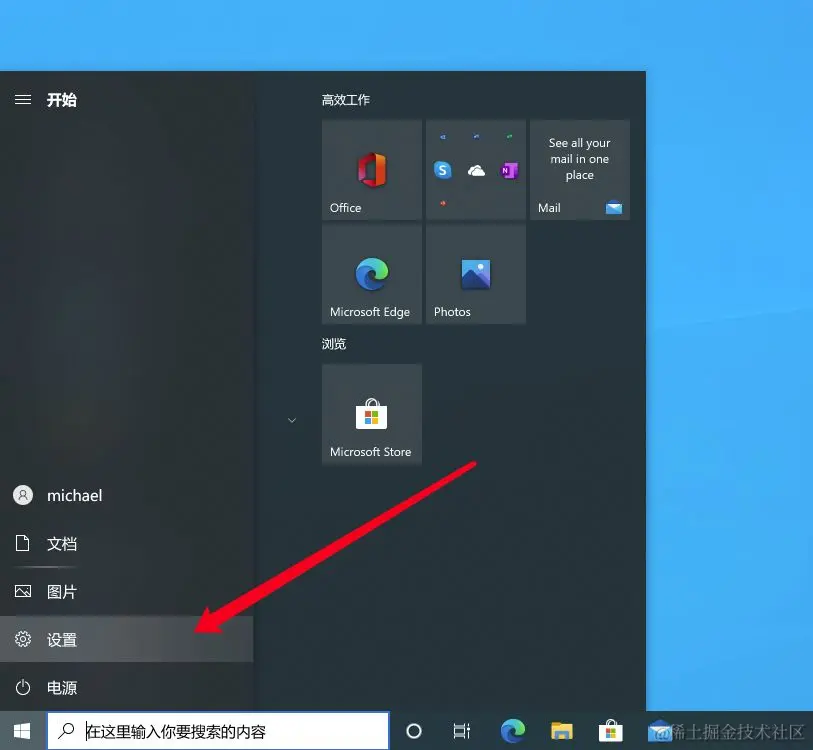Click the magnifier icon in search box

pos(66,731)
